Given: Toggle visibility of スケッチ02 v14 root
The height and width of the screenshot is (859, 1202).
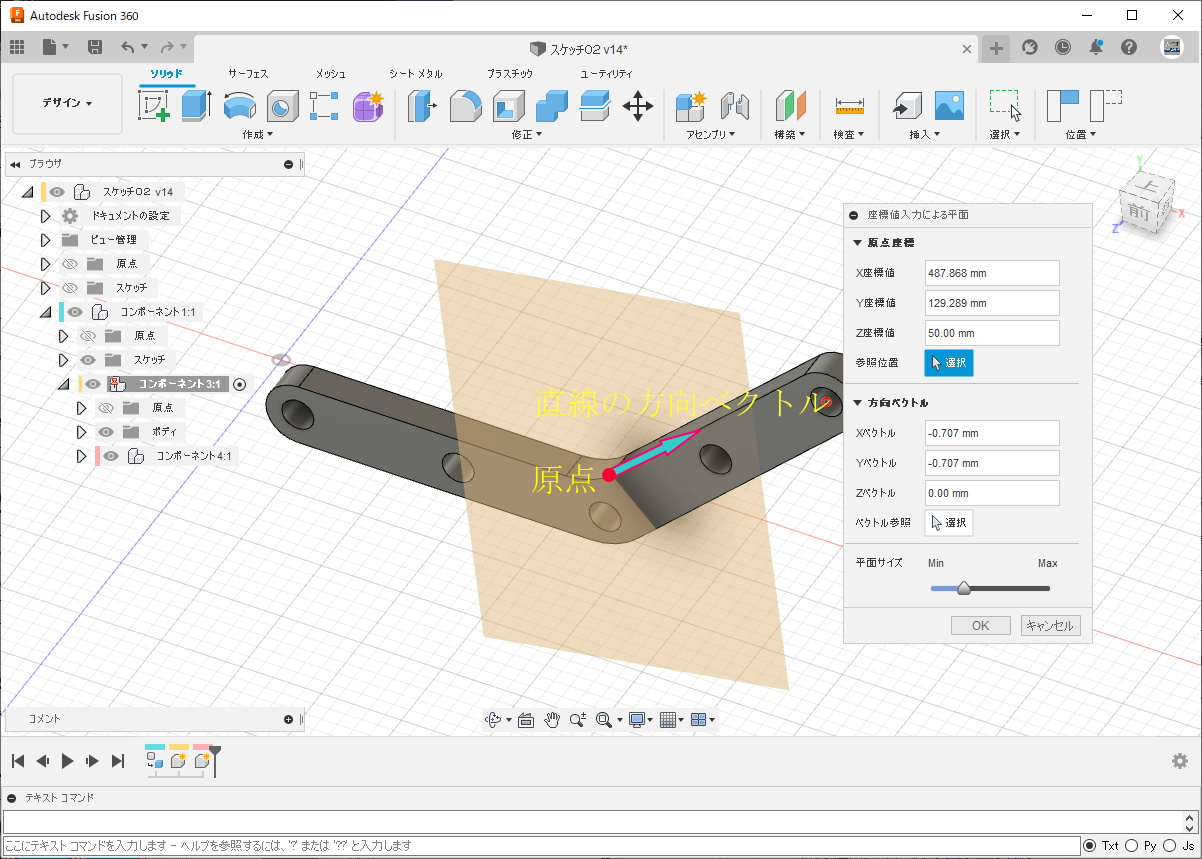Looking at the screenshot, I should [x=58, y=192].
